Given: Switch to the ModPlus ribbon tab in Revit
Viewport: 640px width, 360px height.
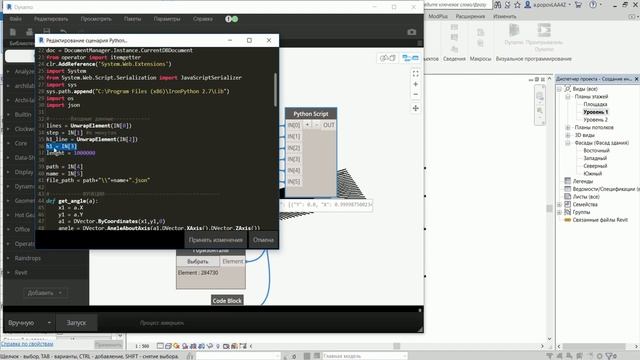Looking at the screenshot, I should pos(438,16).
